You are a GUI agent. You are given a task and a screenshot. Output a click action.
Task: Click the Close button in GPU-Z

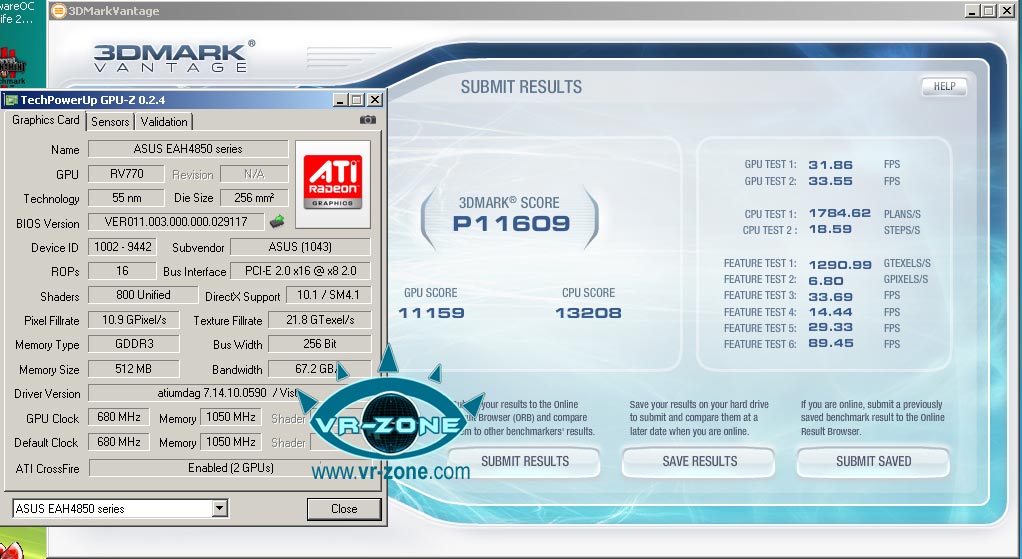(343, 509)
